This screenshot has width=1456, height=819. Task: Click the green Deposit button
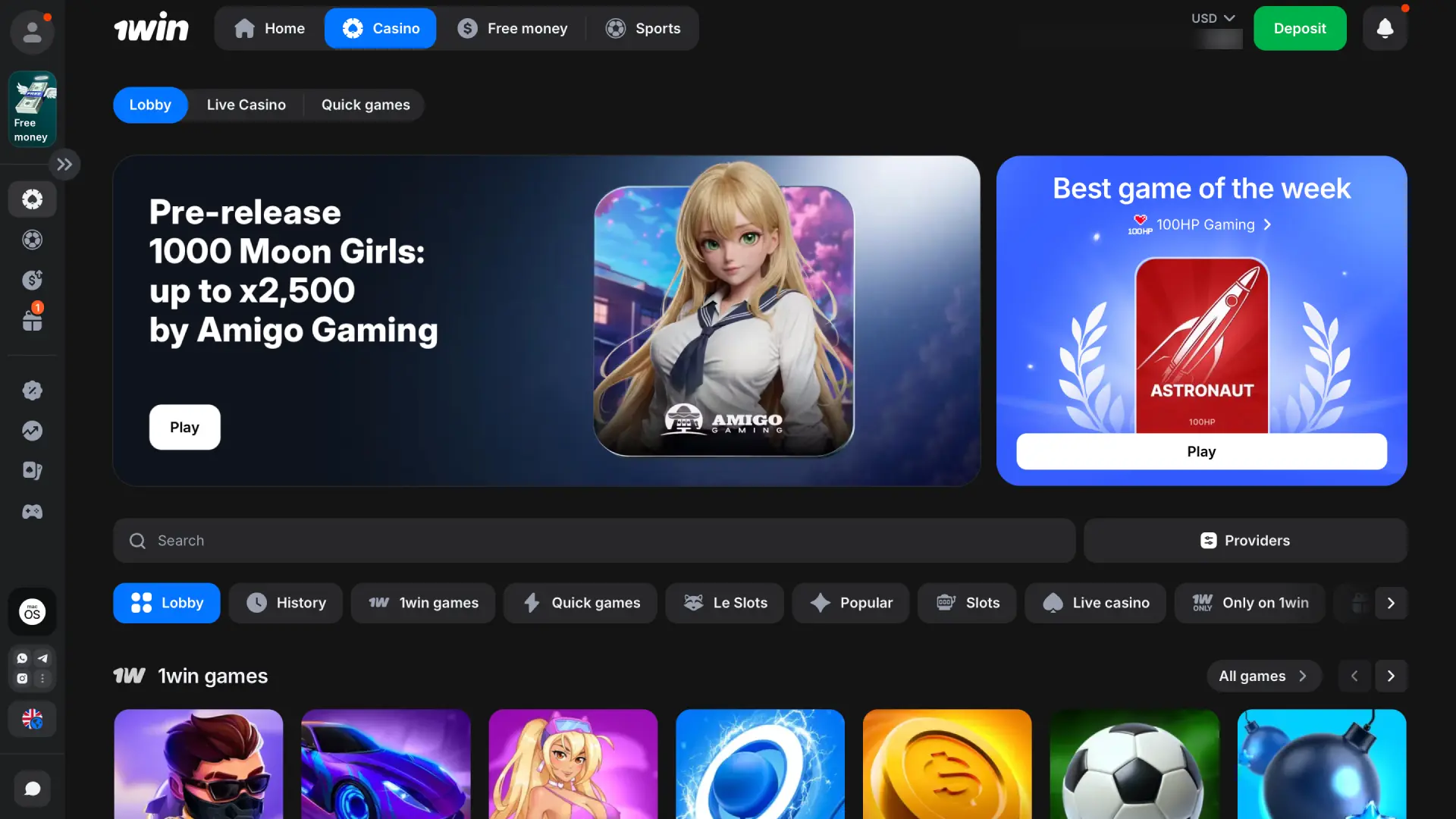pyautogui.click(x=1300, y=29)
